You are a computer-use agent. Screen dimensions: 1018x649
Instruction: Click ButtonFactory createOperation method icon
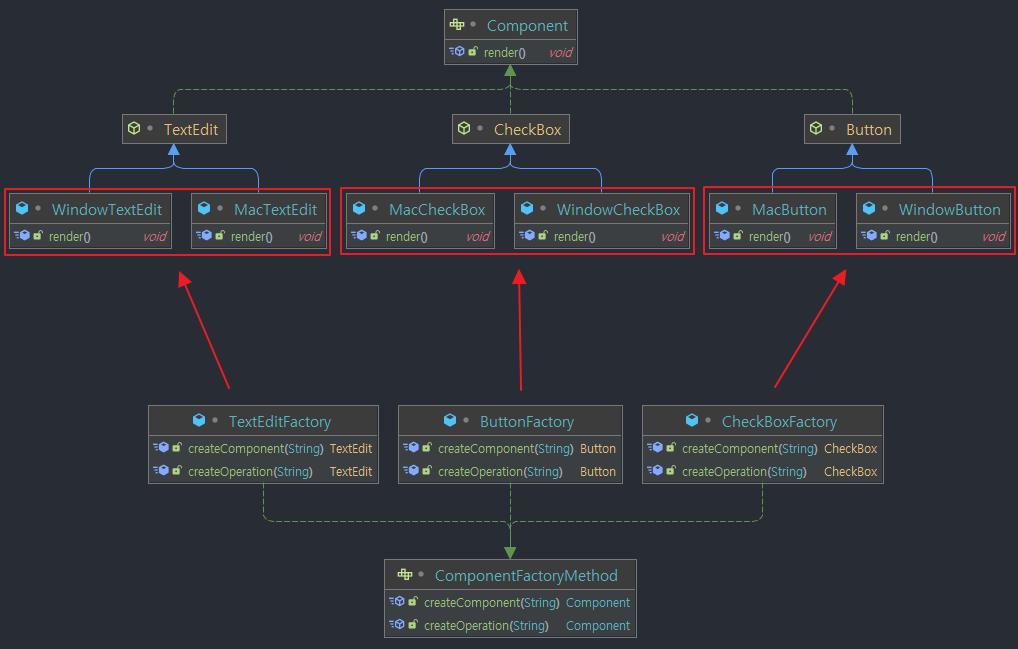(x=411, y=470)
